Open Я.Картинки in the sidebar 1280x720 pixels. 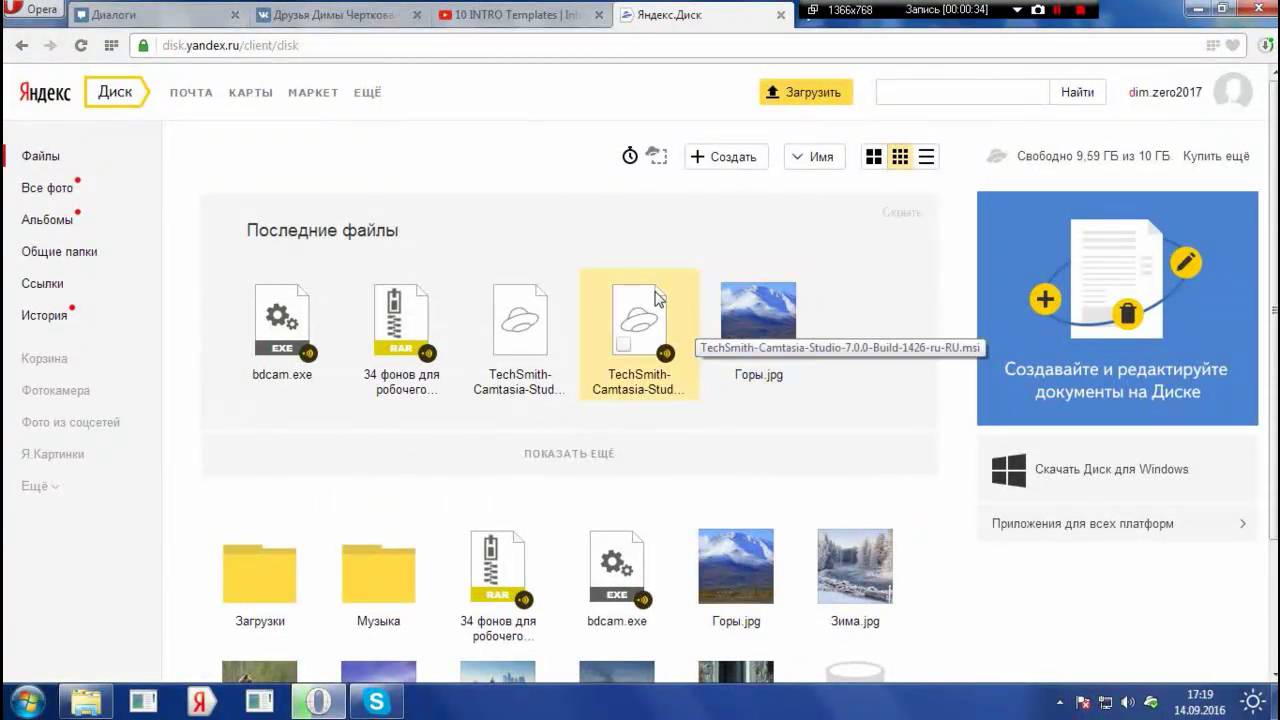(x=52, y=454)
